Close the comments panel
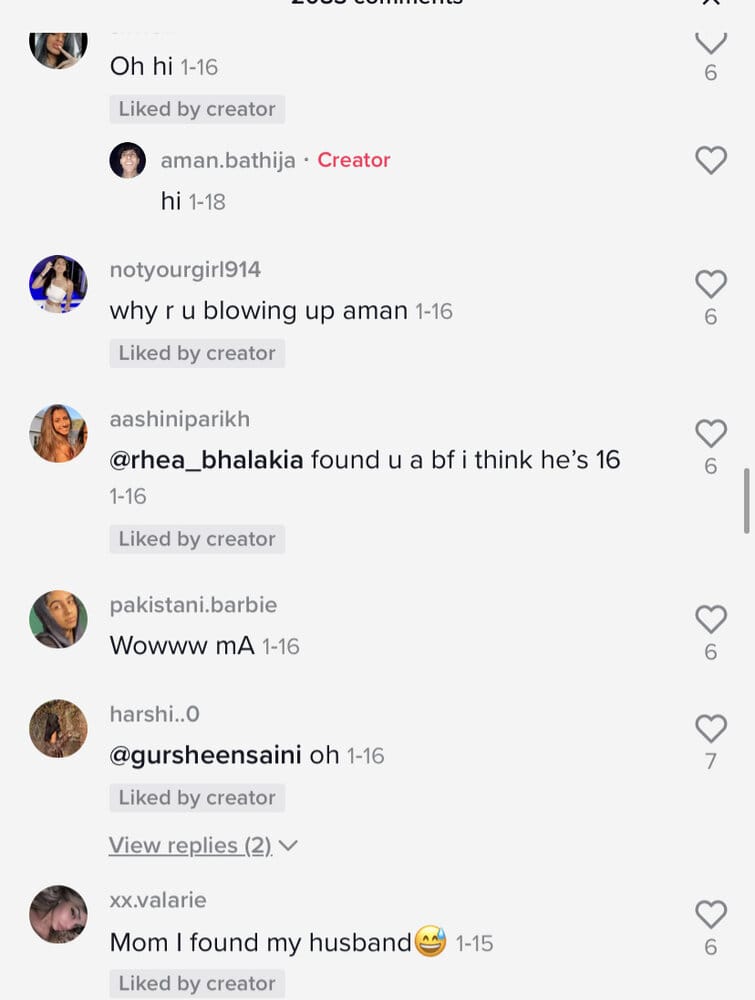This screenshot has width=755, height=1000. pos(710,3)
